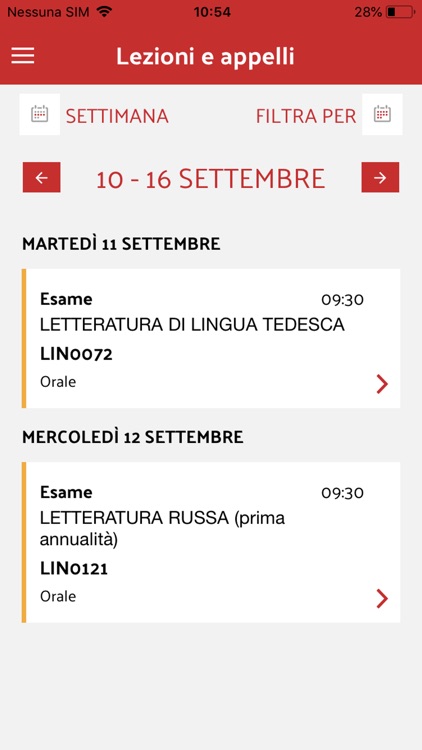The image size is (422, 750).
Task: Open the FILTRA PER filter
Action: coord(306,116)
